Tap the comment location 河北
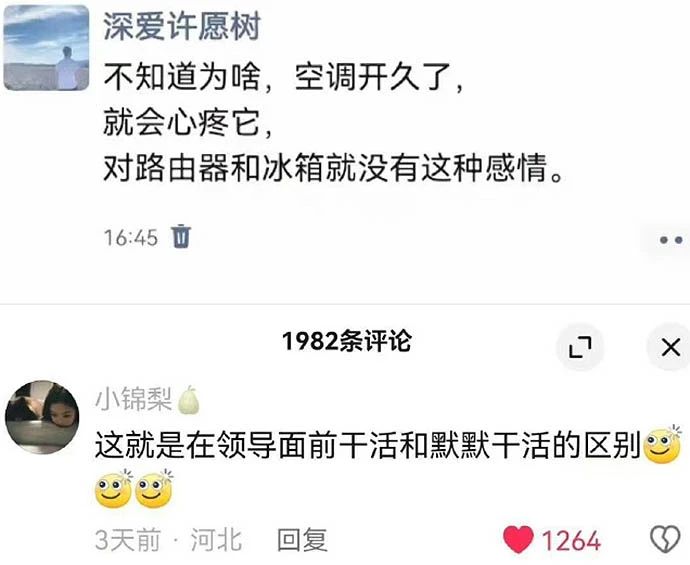 pos(216,540)
